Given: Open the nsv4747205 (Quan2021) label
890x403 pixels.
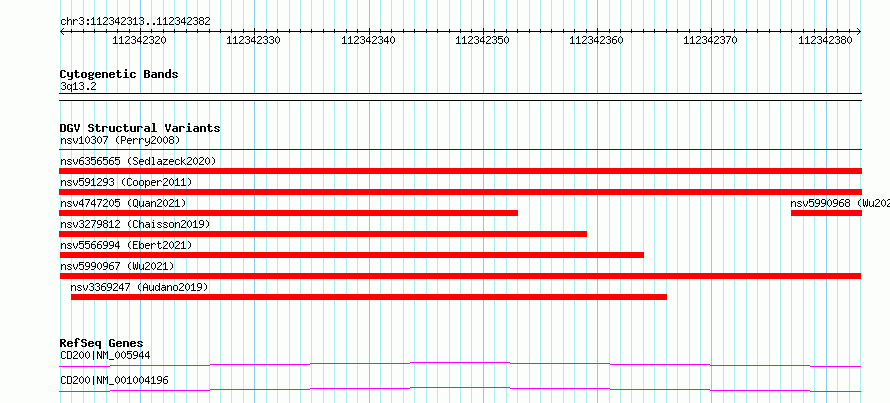Looking at the screenshot, I should [x=123, y=203].
